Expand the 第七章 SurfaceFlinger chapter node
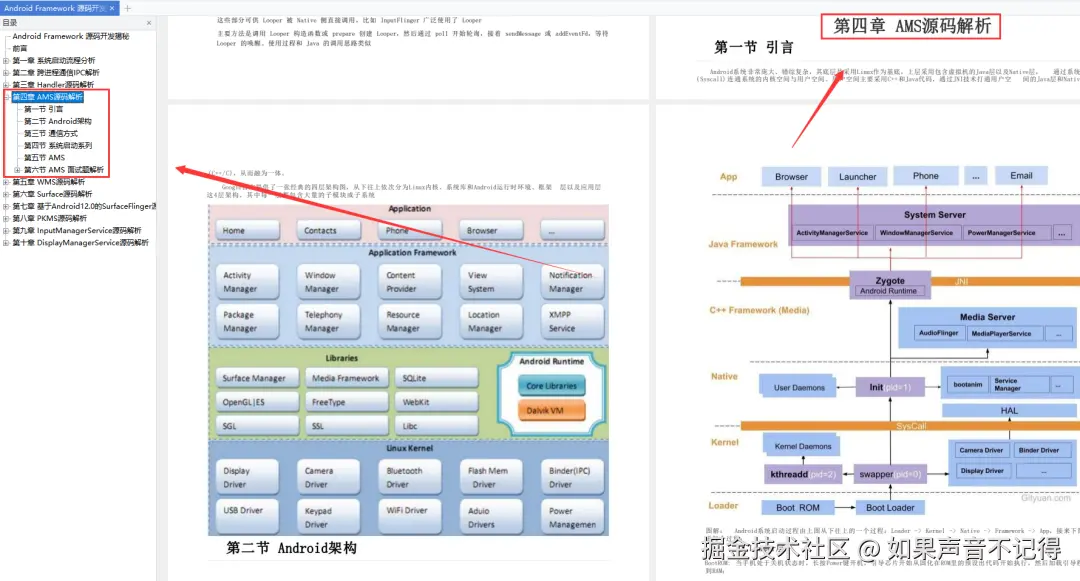 coord(6,206)
